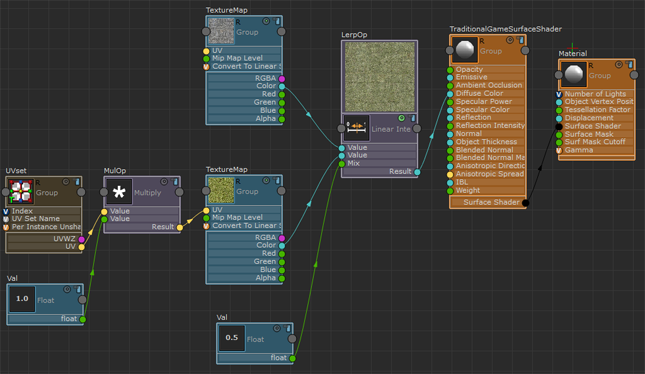Select the grass thumbnail on the lower TextureMap
Screen dimensions: 645x374
(221, 190)
